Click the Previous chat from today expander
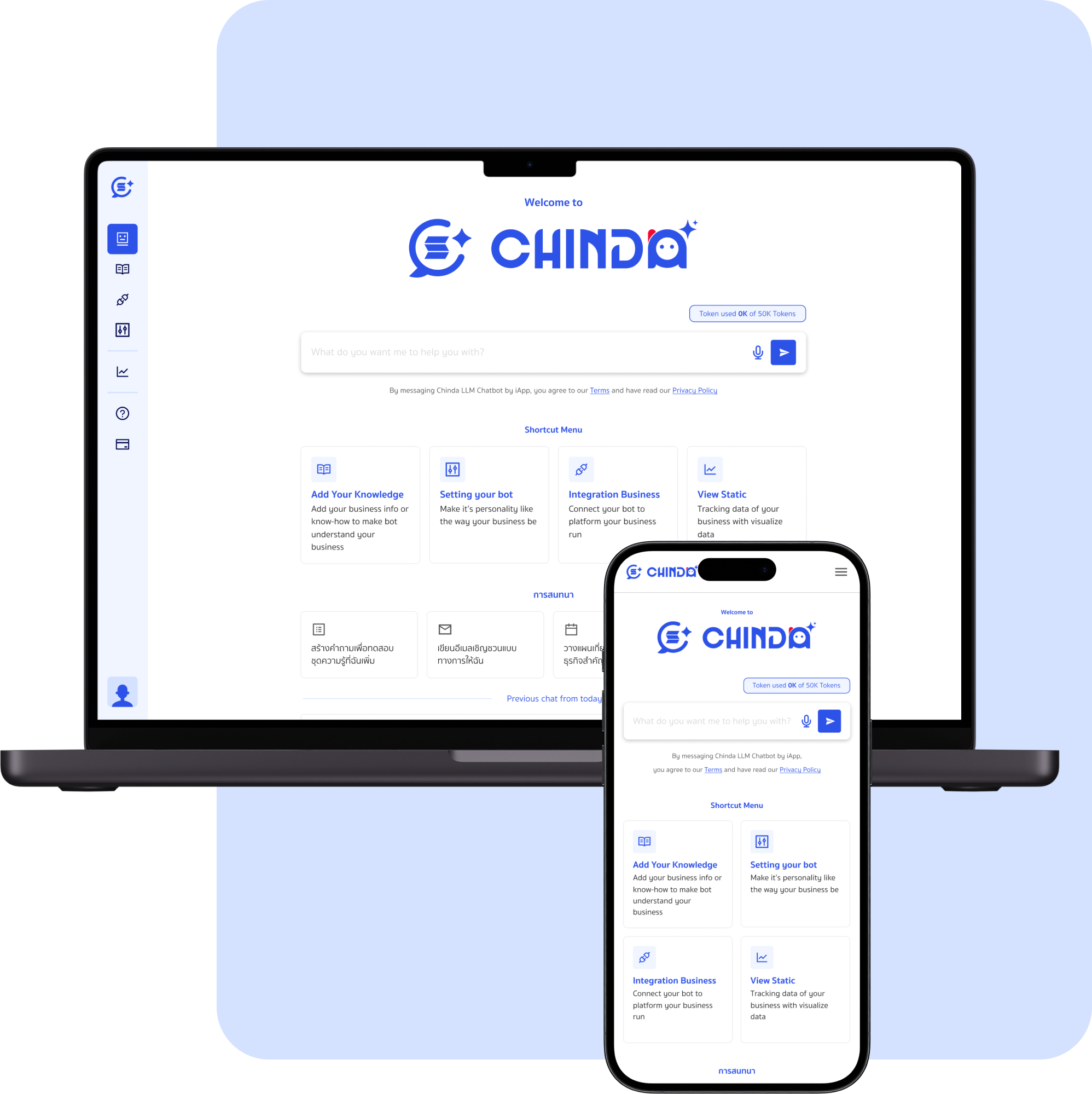Image resolution: width=1092 pixels, height=1094 pixels. click(x=553, y=697)
